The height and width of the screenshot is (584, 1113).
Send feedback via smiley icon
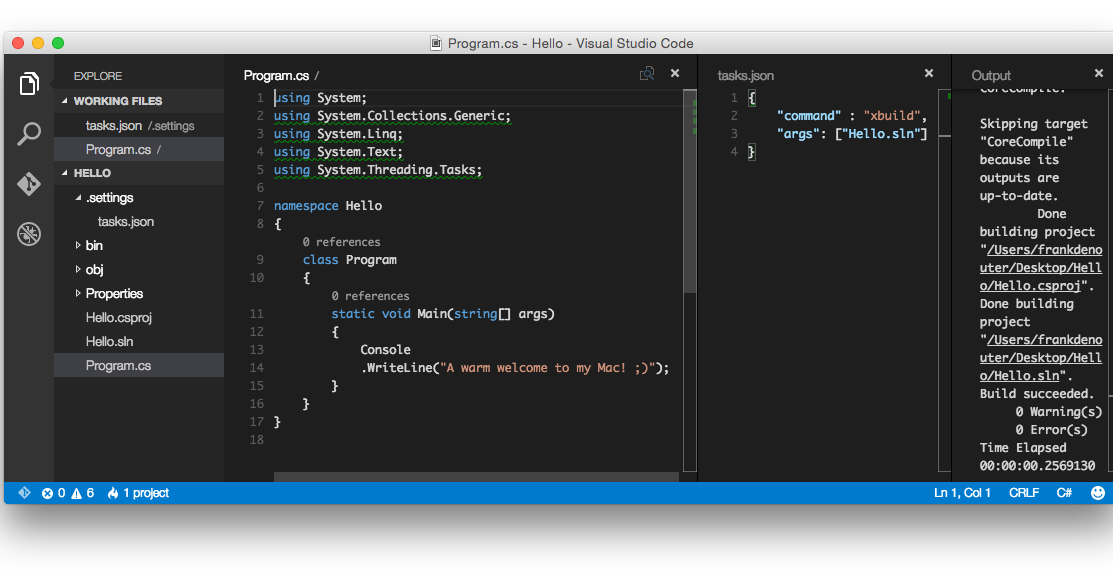1097,492
